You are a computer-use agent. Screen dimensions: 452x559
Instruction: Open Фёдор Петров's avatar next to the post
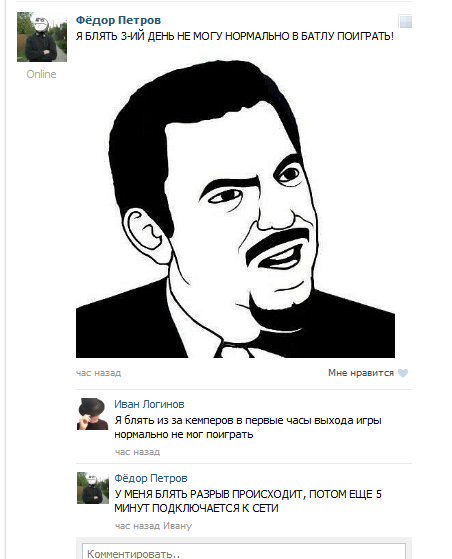[x=42, y=37]
